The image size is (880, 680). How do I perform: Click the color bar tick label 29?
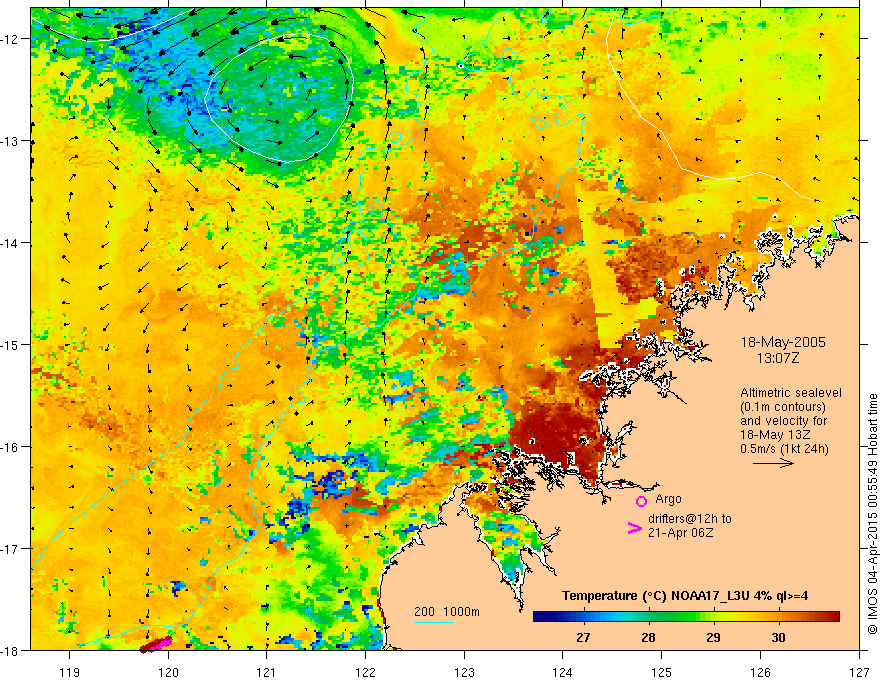(713, 637)
